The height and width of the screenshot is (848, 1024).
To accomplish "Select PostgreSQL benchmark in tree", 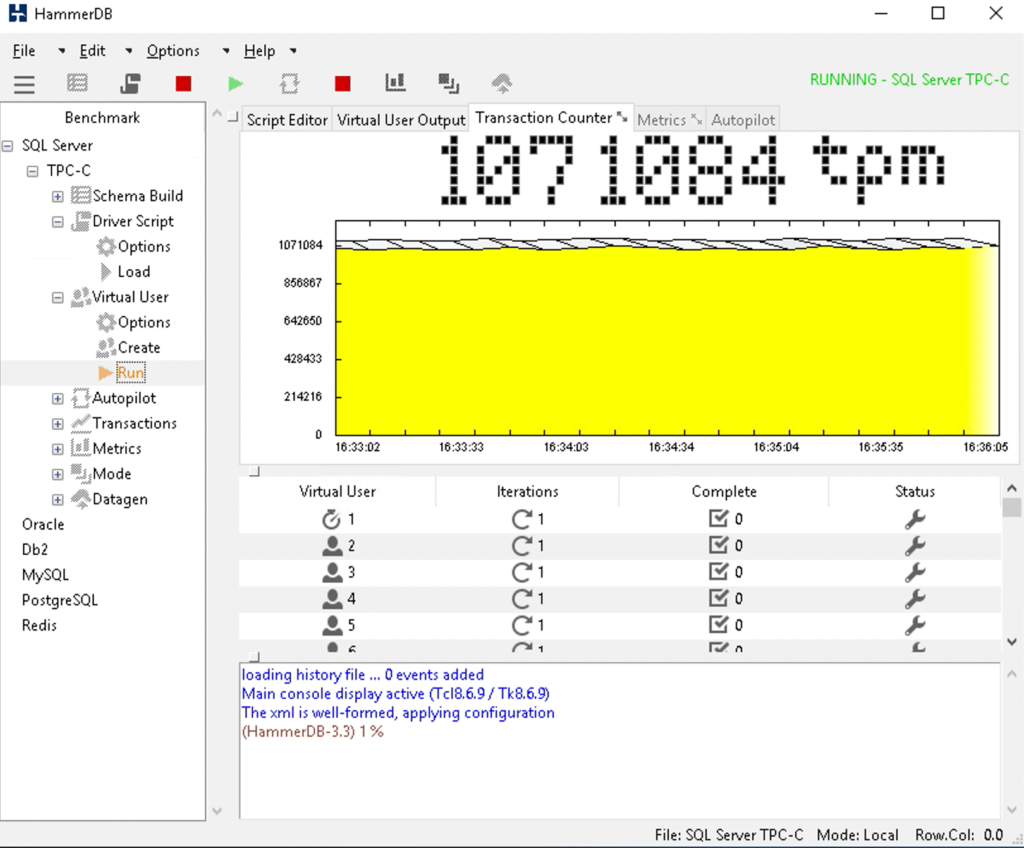I will [x=59, y=600].
